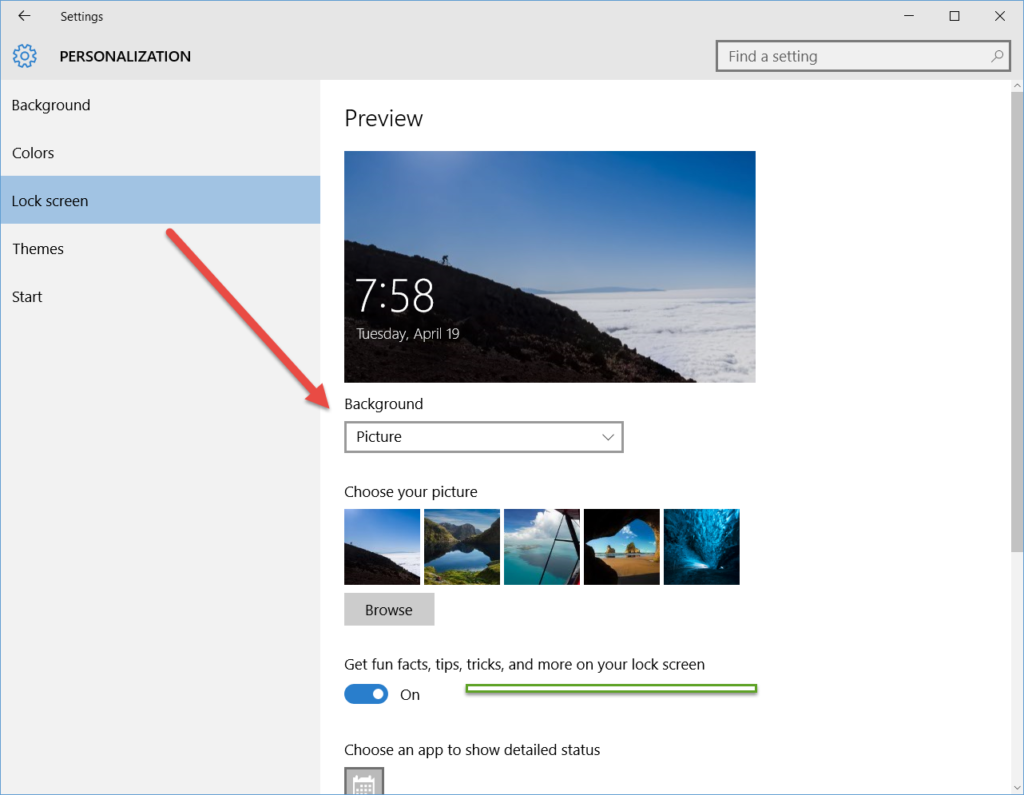Screen dimensions: 1024x795
Task: Close the Settings window
Action: [x=1000, y=16]
